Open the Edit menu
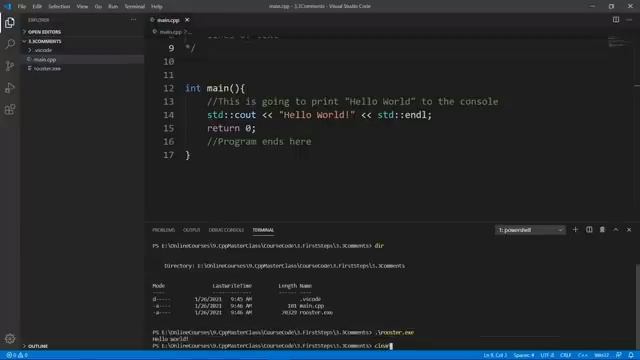 pyautogui.click(x=37, y=7)
